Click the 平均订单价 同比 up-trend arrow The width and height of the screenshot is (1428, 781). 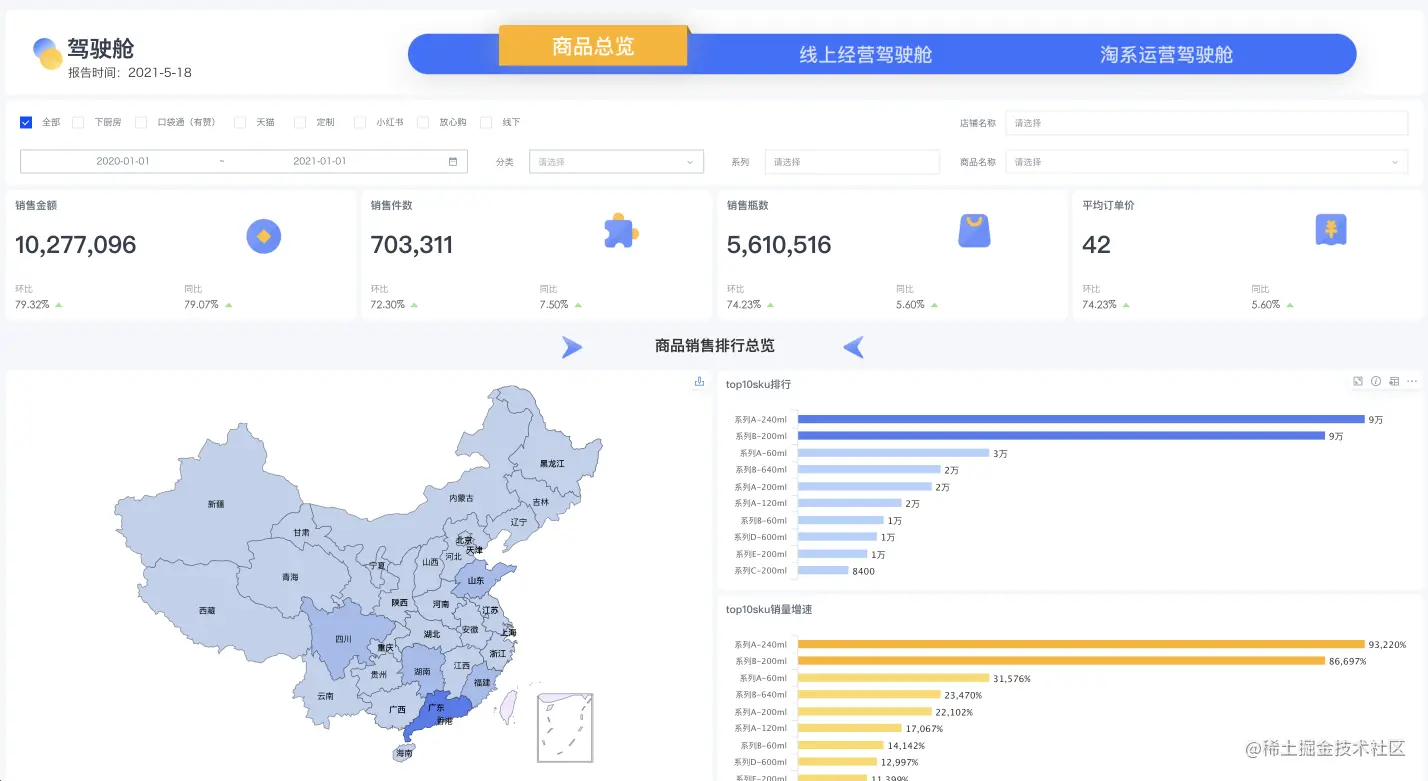point(1290,304)
